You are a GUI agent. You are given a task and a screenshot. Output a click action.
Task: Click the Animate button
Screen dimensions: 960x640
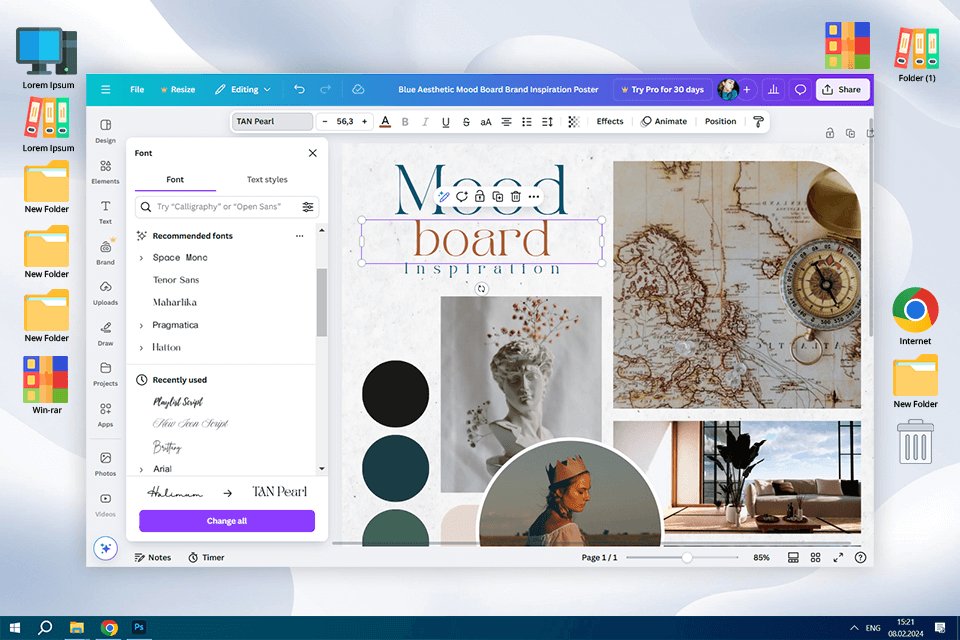(x=664, y=121)
